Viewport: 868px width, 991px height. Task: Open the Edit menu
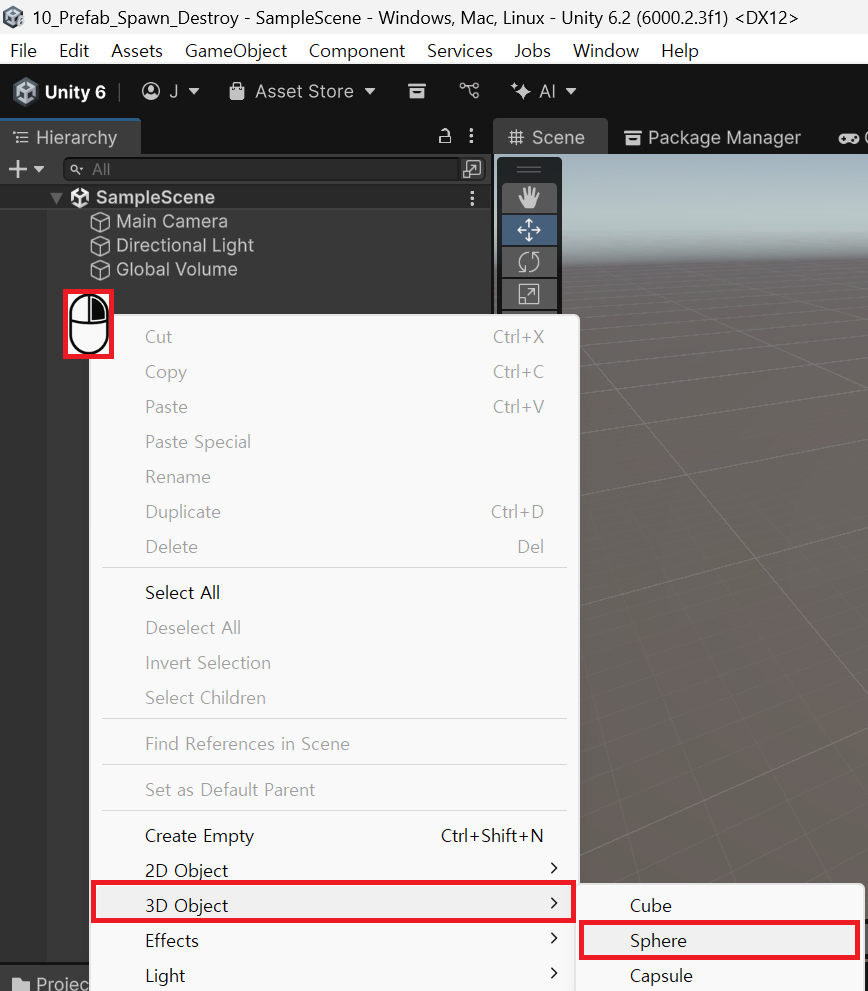74,51
